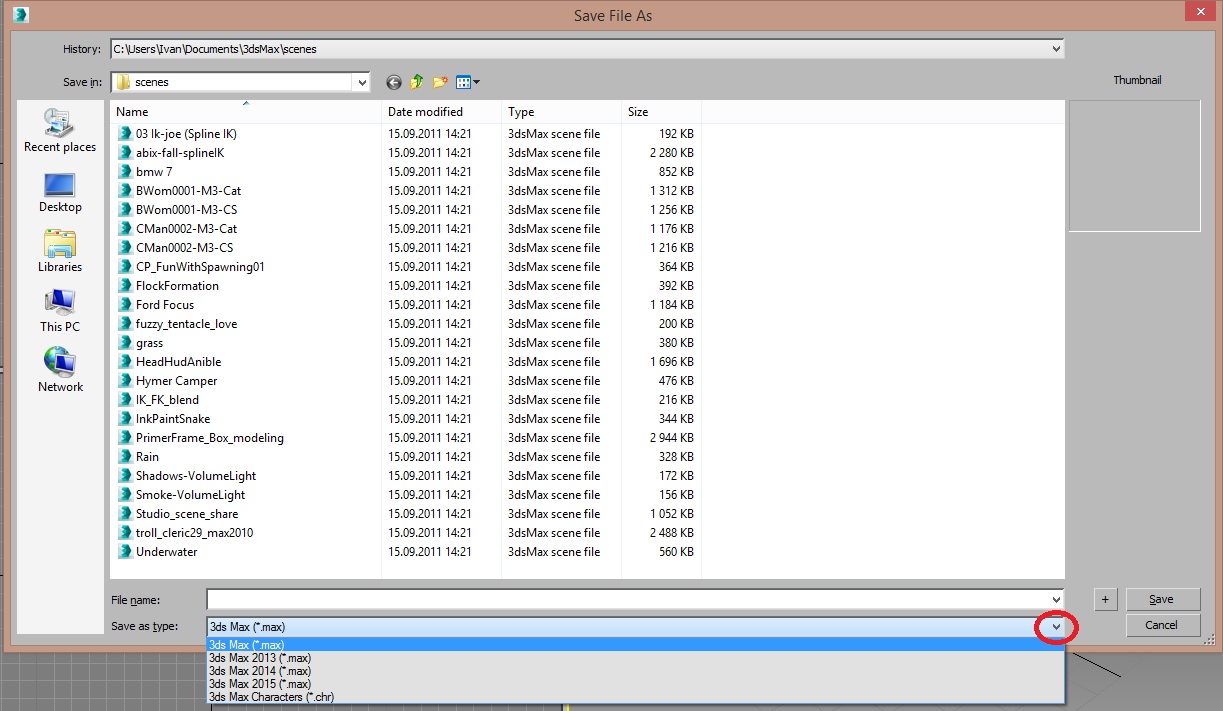This screenshot has width=1223, height=711.
Task: Select the file troll_cleric29_max2010
Action: [194, 533]
